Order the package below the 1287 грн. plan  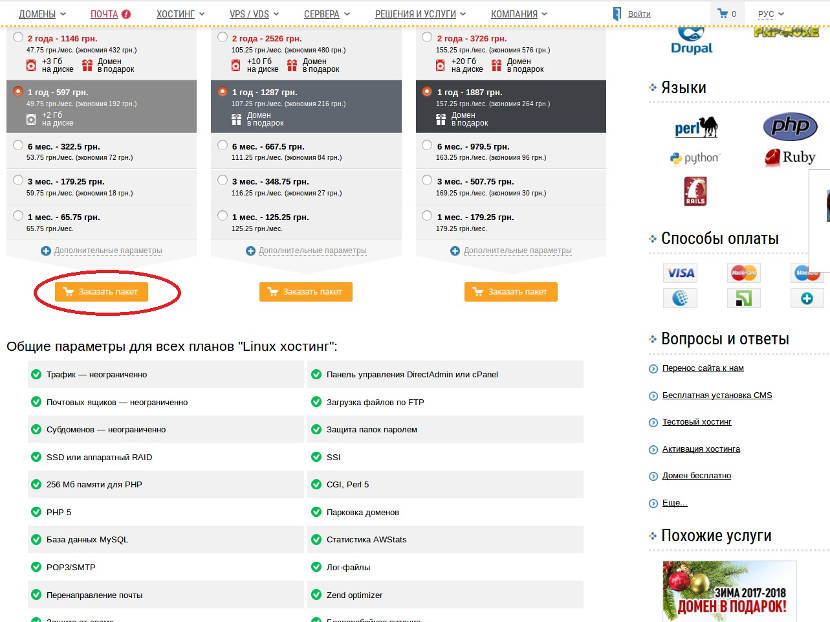tap(306, 292)
